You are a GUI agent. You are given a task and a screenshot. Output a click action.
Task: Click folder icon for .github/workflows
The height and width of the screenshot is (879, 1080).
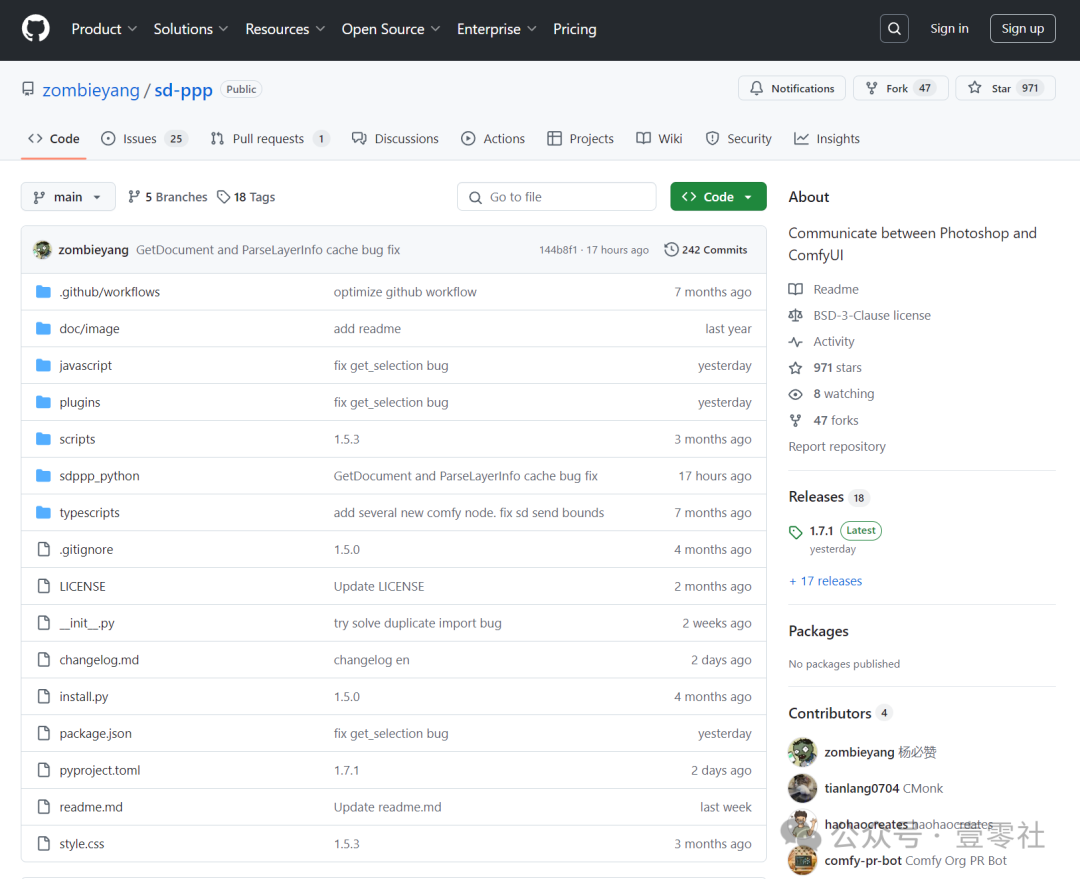click(x=43, y=292)
